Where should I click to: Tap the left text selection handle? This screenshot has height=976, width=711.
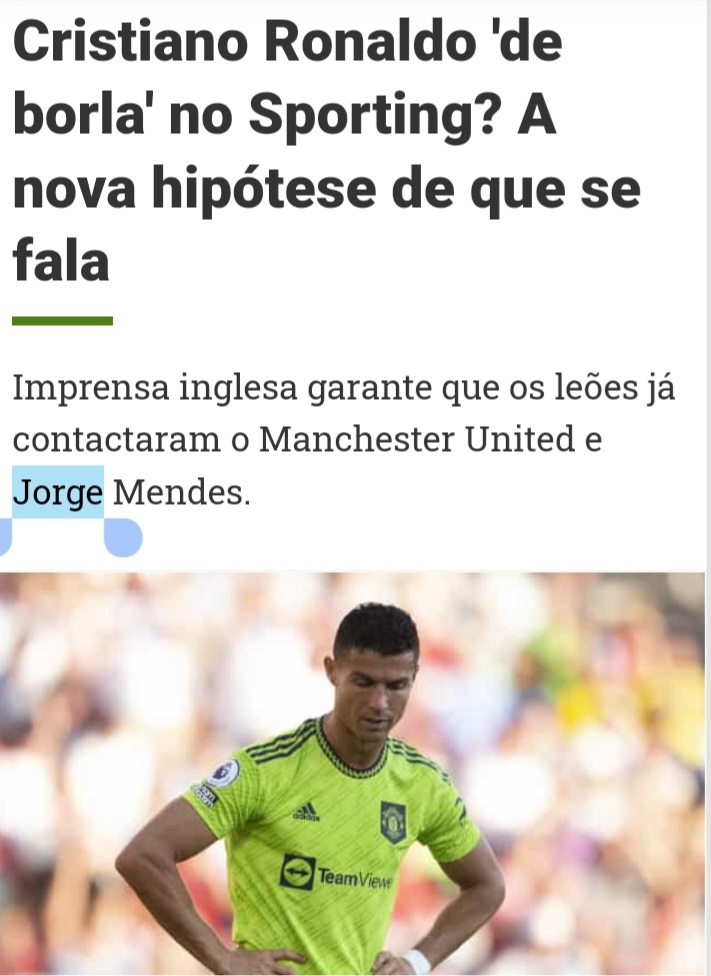(x=5, y=537)
